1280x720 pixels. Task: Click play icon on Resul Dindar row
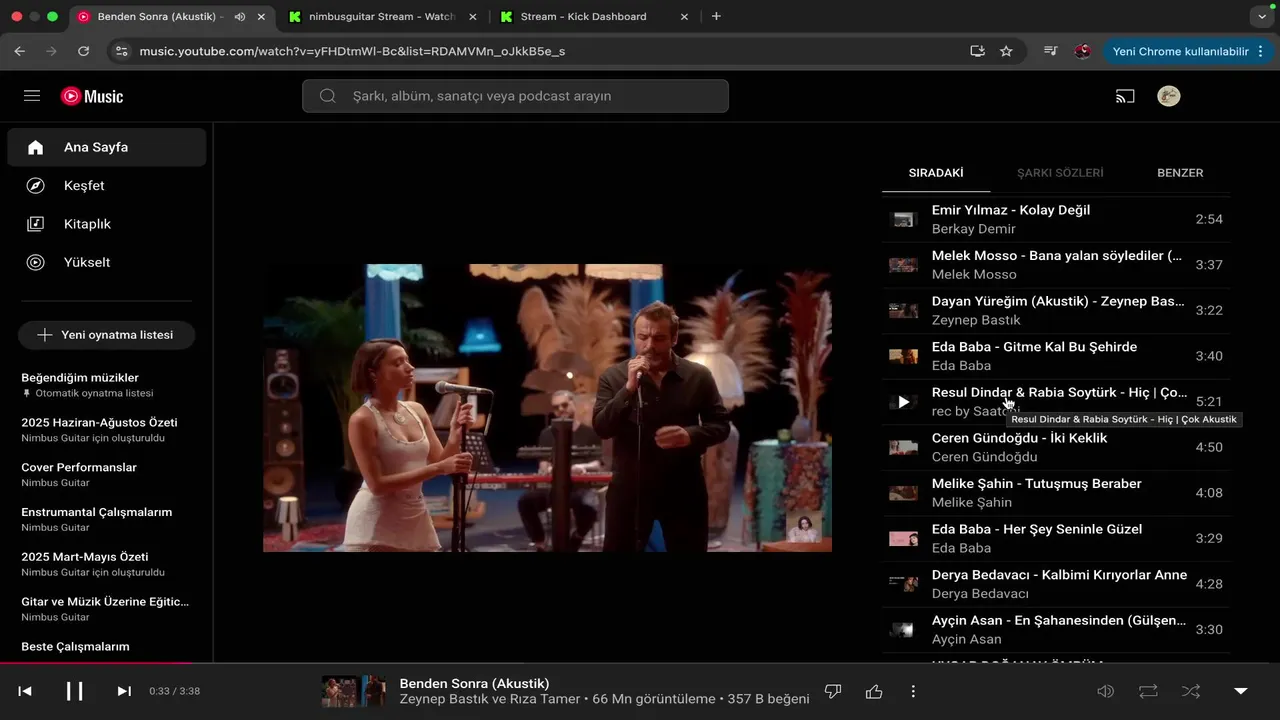[x=903, y=402]
